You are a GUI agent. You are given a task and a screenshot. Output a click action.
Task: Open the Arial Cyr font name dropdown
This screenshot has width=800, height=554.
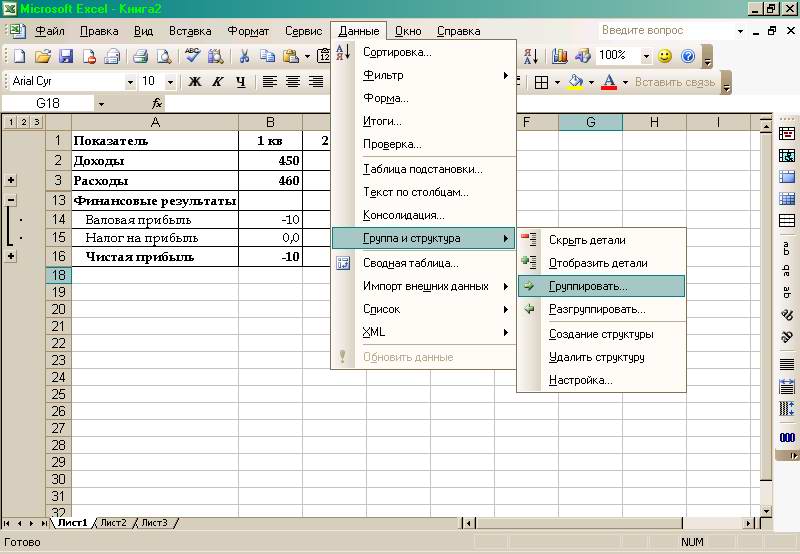[x=130, y=82]
